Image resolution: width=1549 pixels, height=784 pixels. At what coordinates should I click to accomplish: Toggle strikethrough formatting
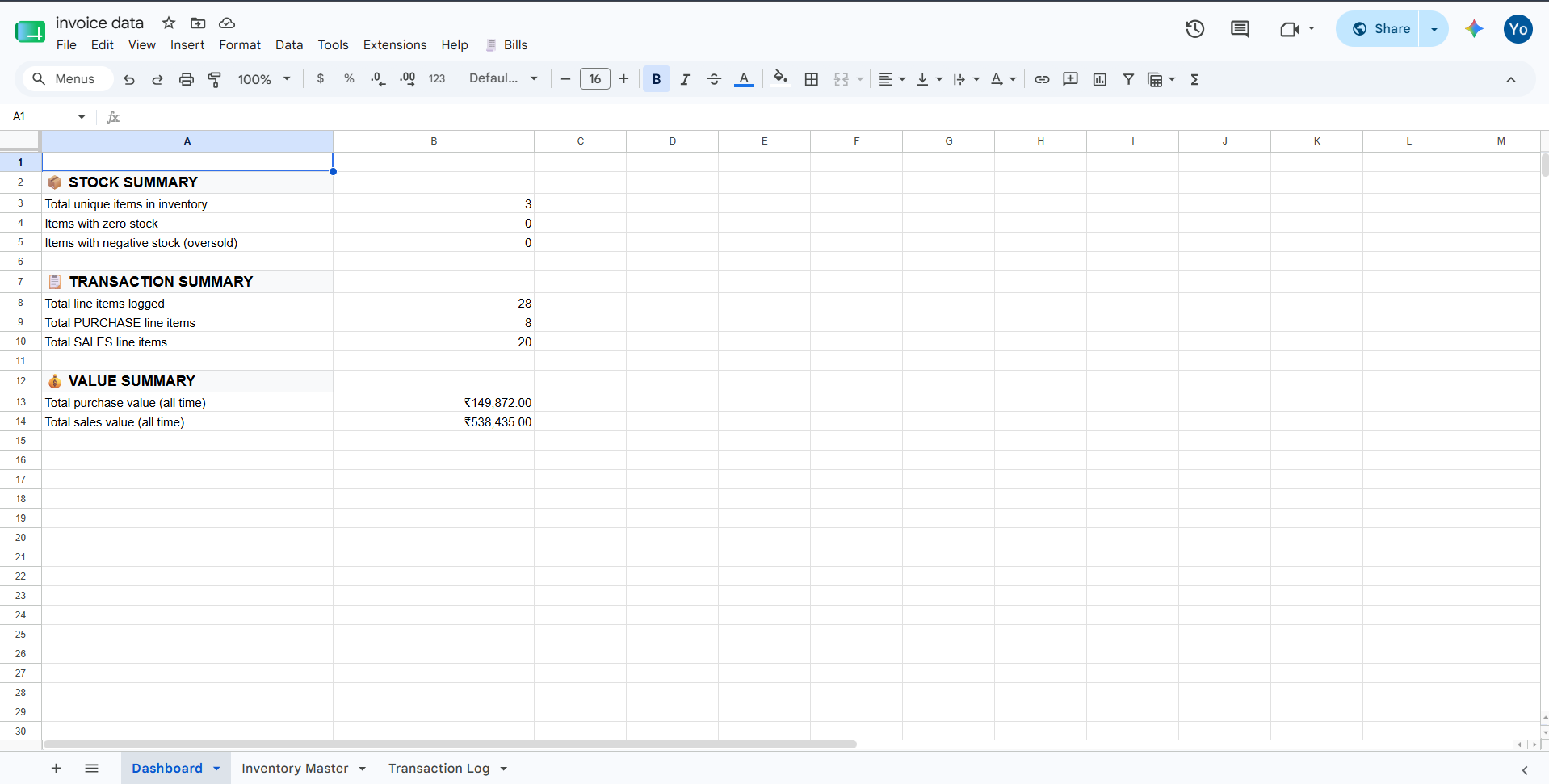[x=714, y=79]
